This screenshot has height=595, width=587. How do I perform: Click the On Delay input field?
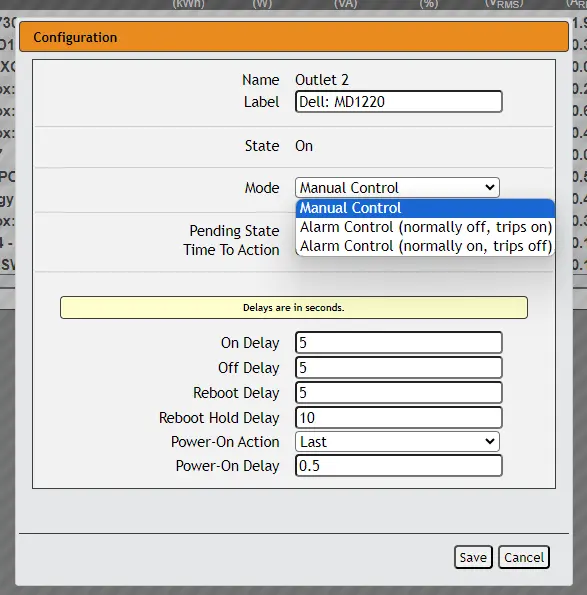[398, 343]
